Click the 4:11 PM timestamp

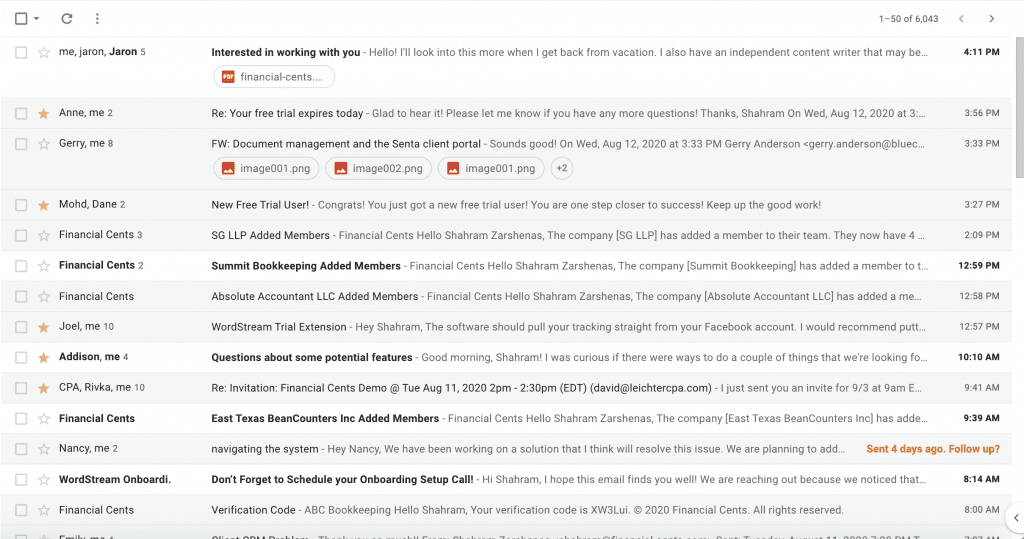(981, 52)
